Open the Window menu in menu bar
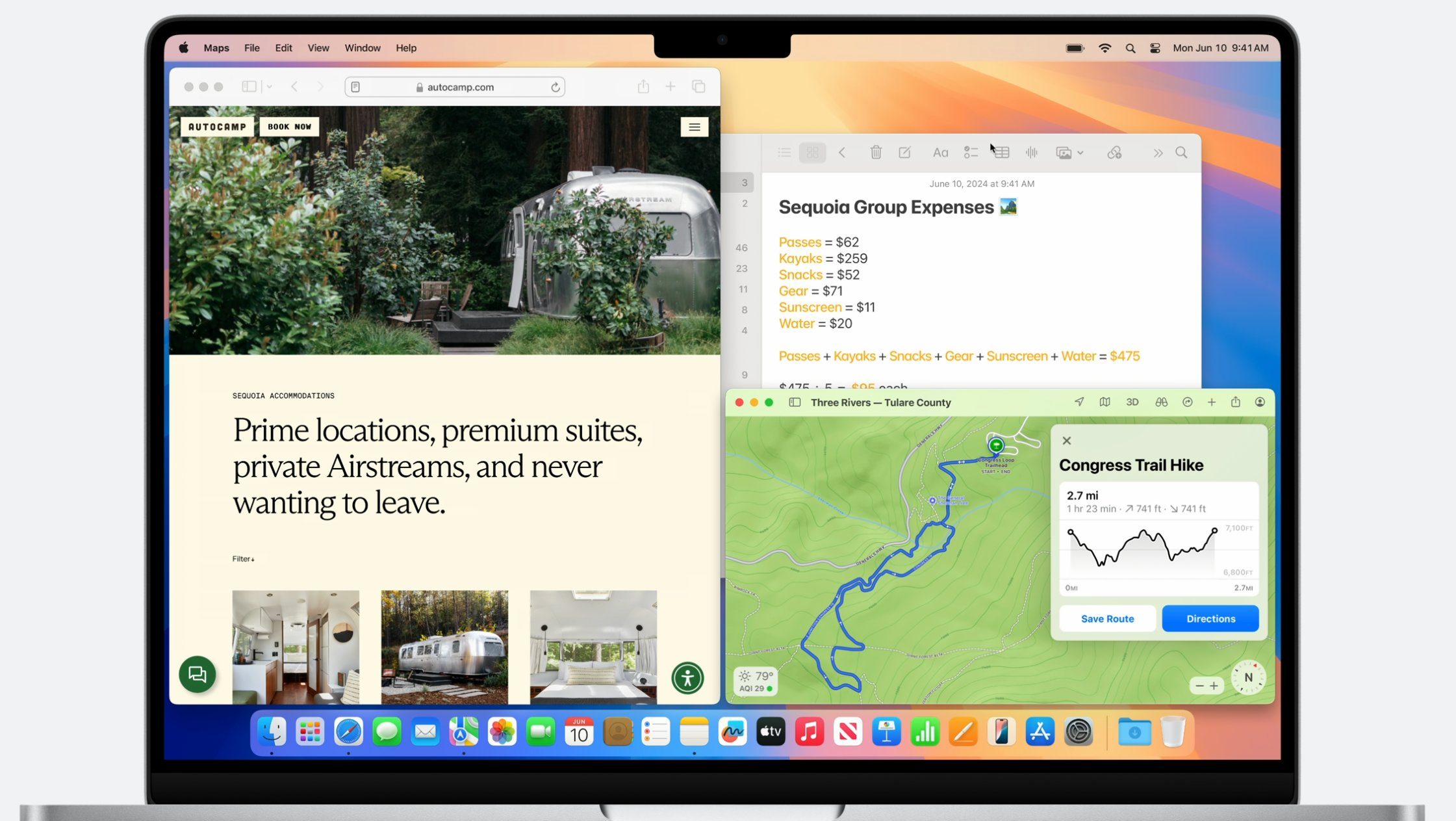Viewport: 1456px width, 821px height. [x=361, y=47]
